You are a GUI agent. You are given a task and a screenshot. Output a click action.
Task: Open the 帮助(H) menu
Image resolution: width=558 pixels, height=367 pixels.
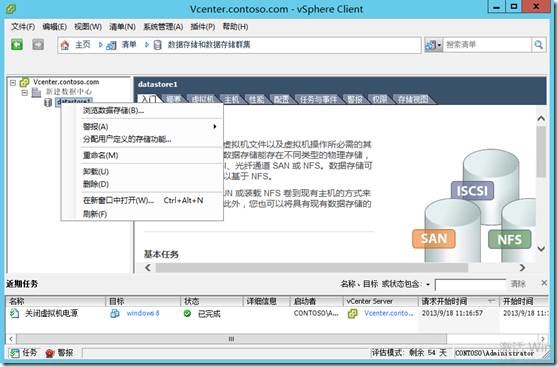coord(235,27)
